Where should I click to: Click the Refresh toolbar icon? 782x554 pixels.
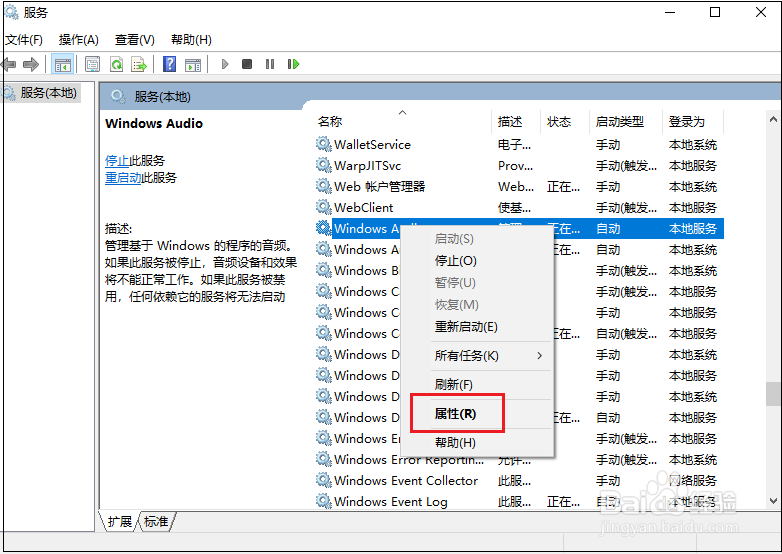pos(116,64)
